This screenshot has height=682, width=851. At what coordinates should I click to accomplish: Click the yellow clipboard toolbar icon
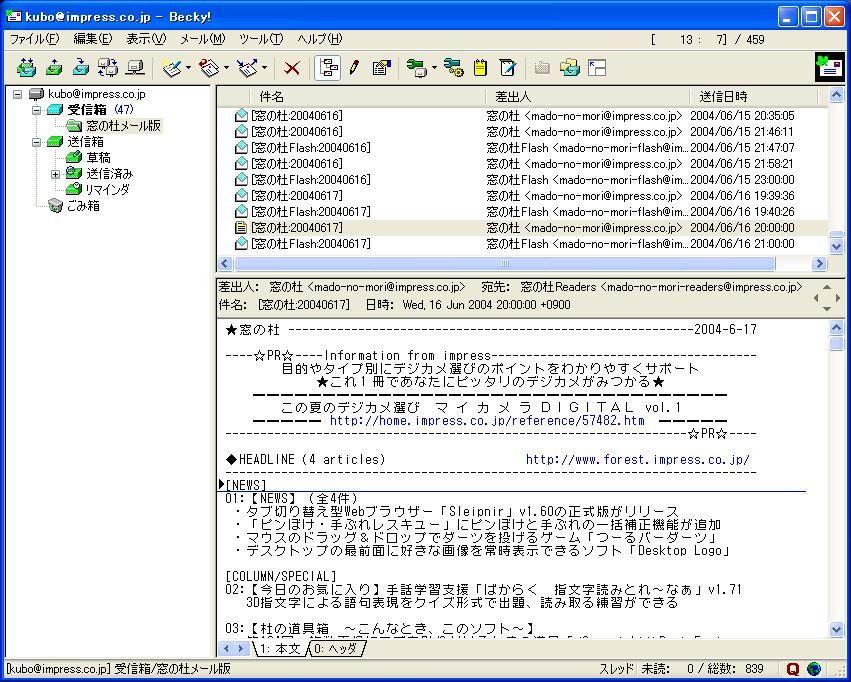coord(480,68)
